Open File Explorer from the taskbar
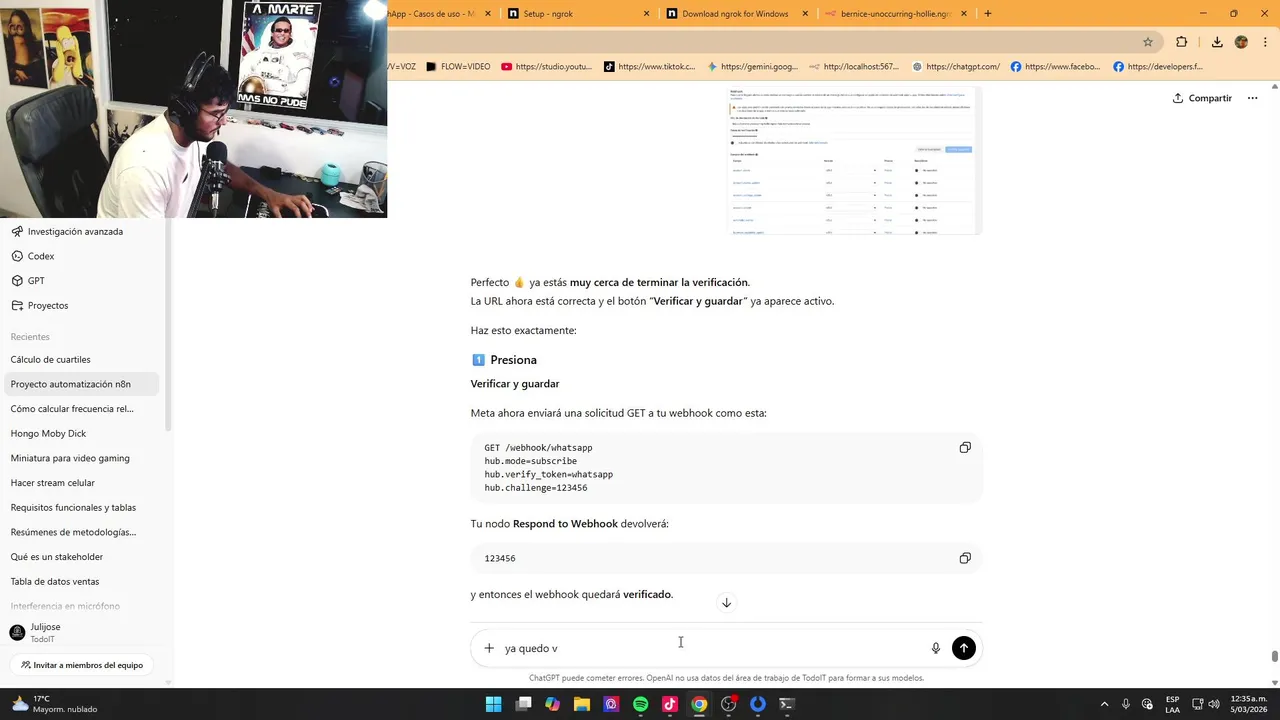The image size is (1280, 720). tap(582, 704)
